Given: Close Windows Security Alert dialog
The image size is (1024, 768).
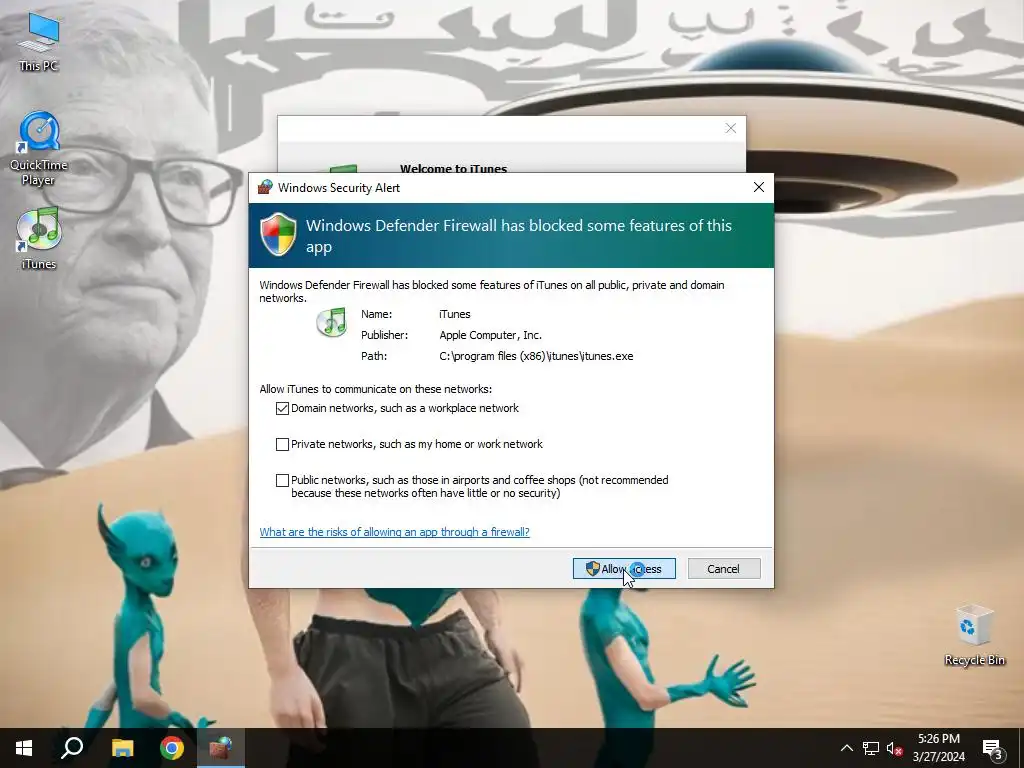Looking at the screenshot, I should pos(759,187).
